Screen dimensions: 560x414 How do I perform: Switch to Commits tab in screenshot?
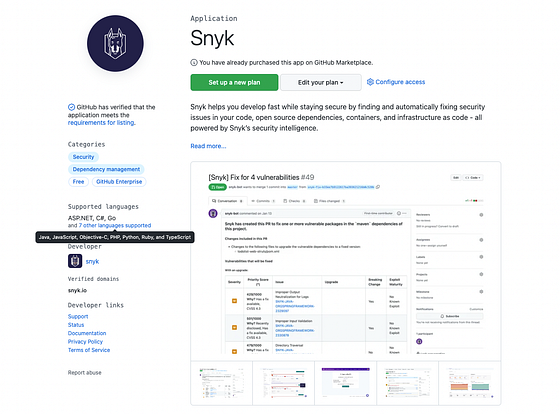[x=263, y=201]
